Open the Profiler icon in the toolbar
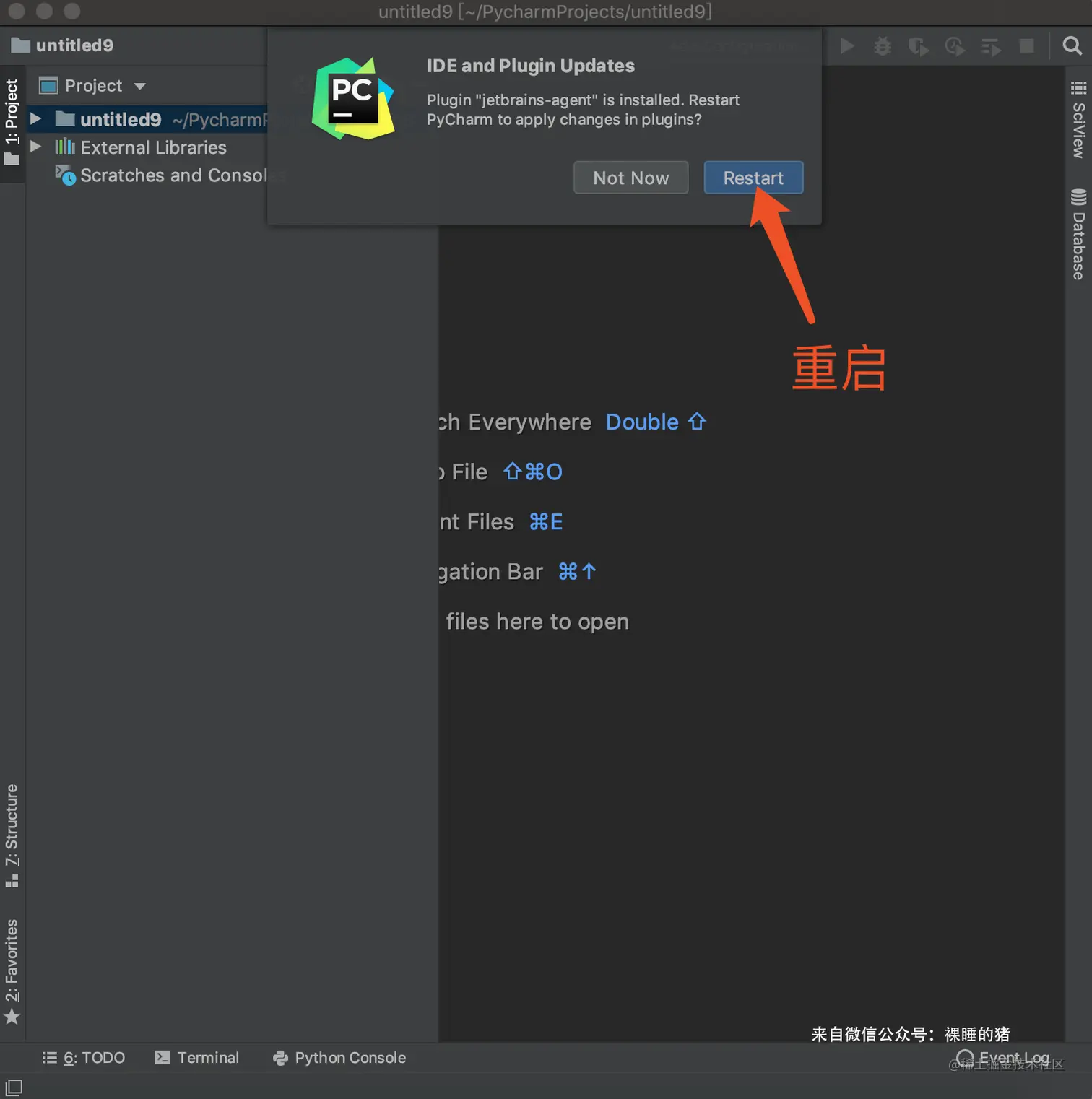1092x1099 pixels. tap(955, 46)
